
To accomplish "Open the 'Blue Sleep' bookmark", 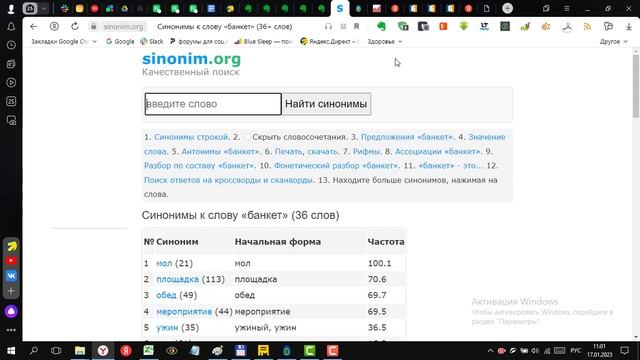I will (264, 42).
